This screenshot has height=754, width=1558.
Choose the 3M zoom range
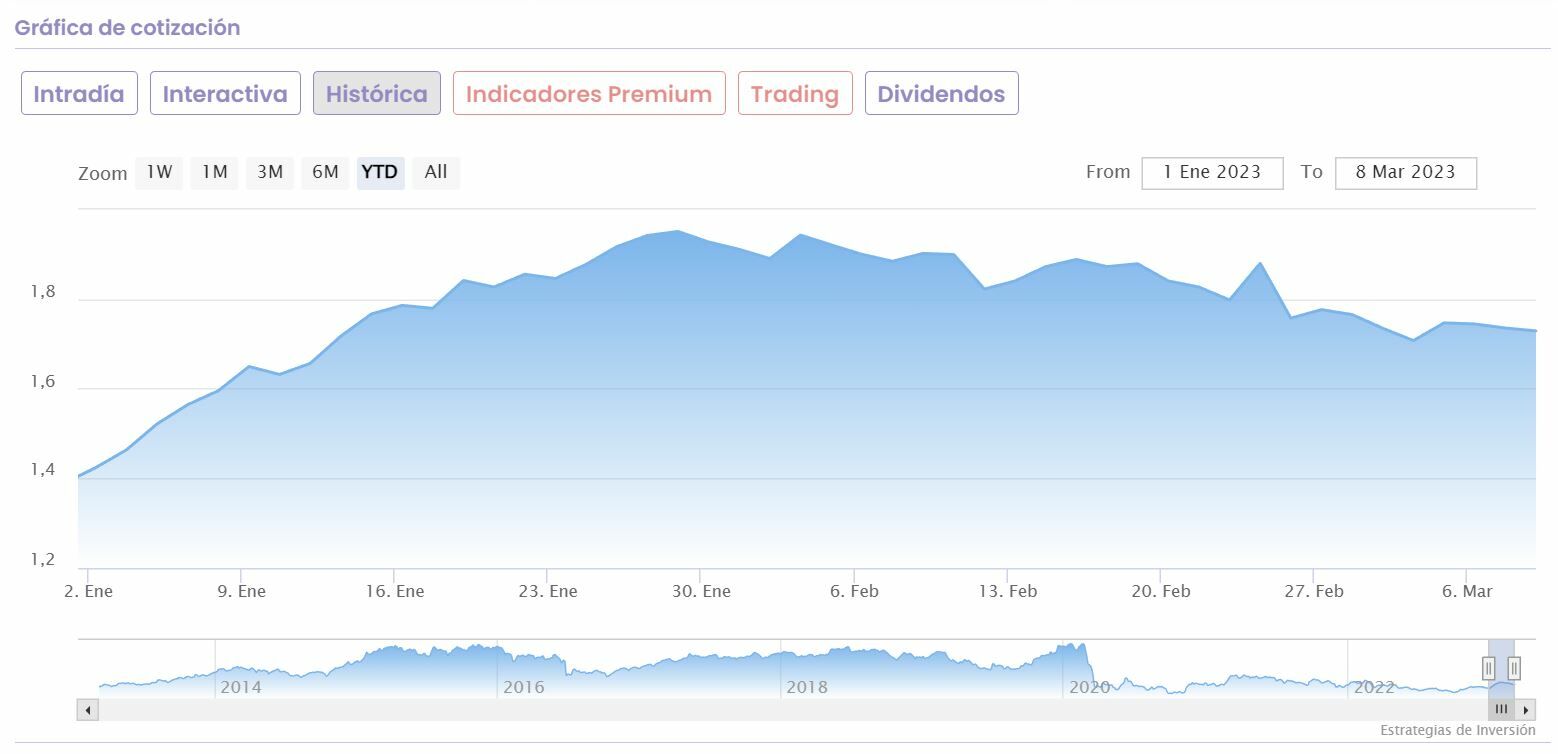pyautogui.click(x=270, y=172)
